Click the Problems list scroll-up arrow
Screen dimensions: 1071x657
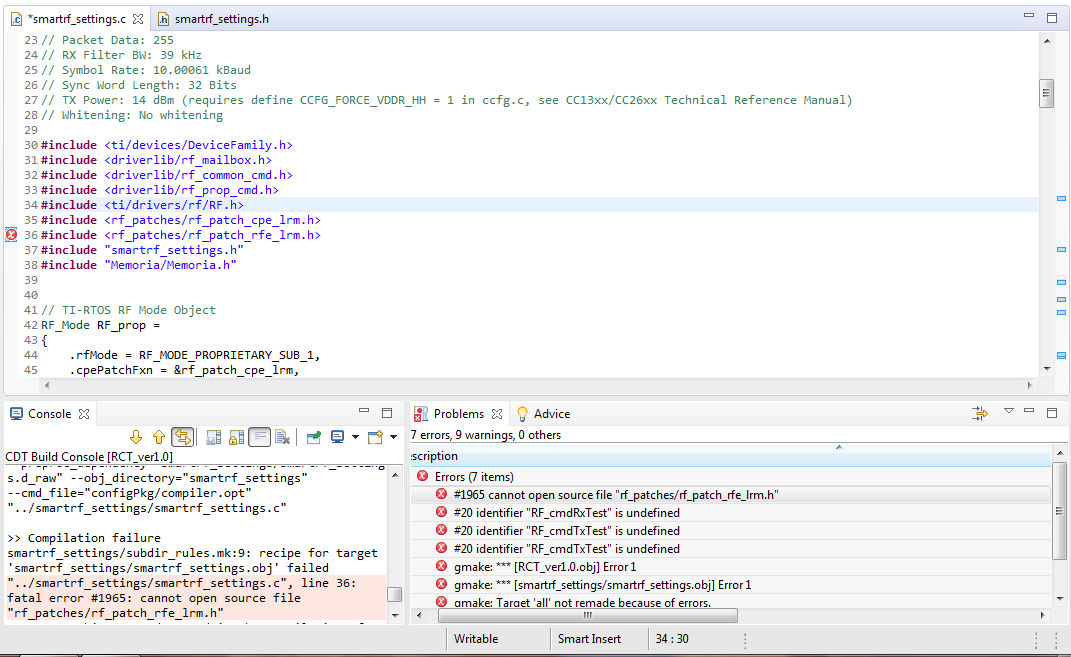1060,453
